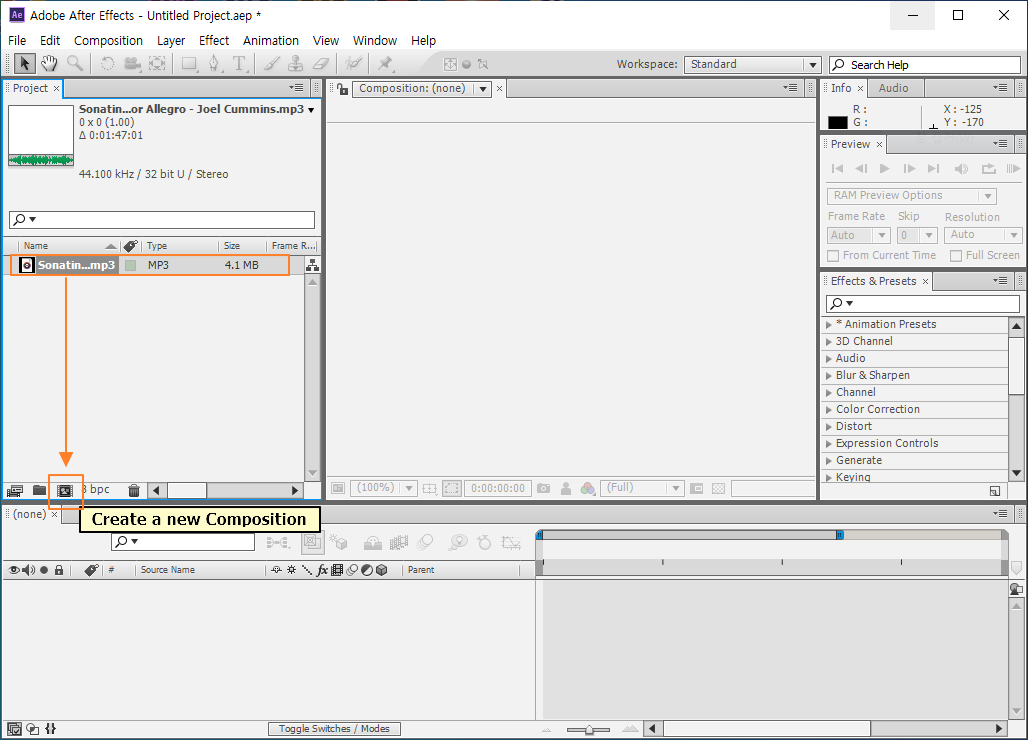Click Search Help input field

click(925, 65)
